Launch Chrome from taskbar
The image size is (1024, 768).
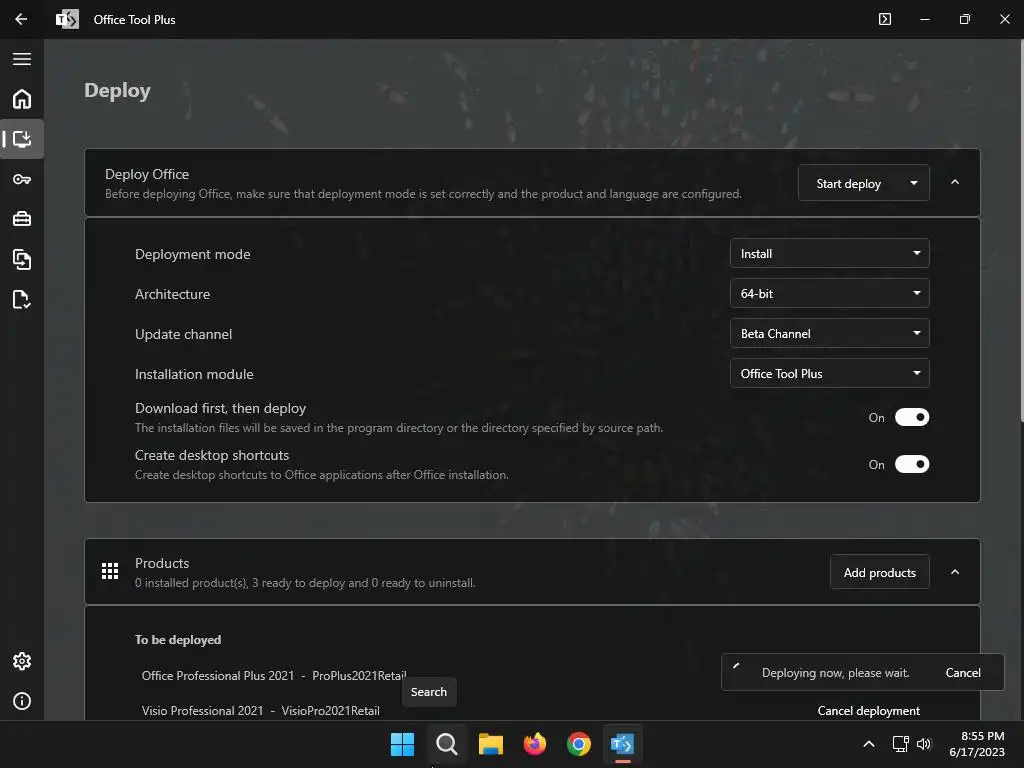click(x=579, y=744)
